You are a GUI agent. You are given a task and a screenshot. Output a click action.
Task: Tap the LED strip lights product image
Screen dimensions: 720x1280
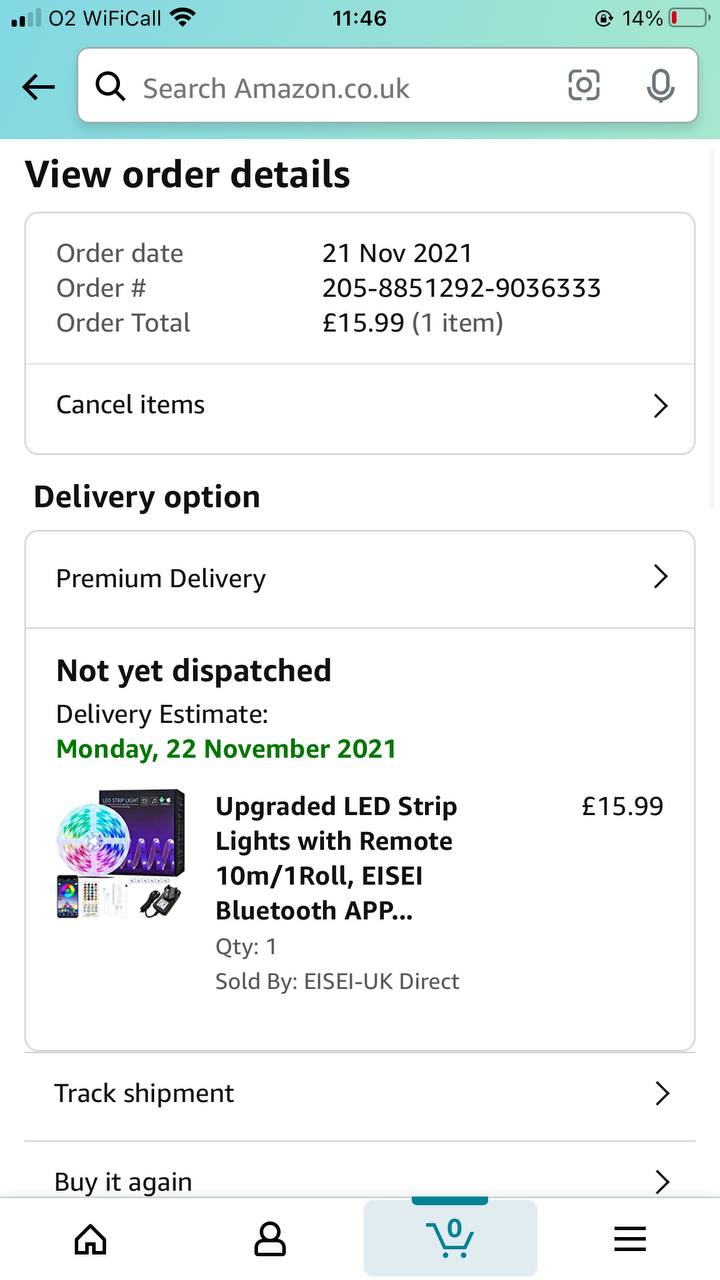tap(121, 853)
